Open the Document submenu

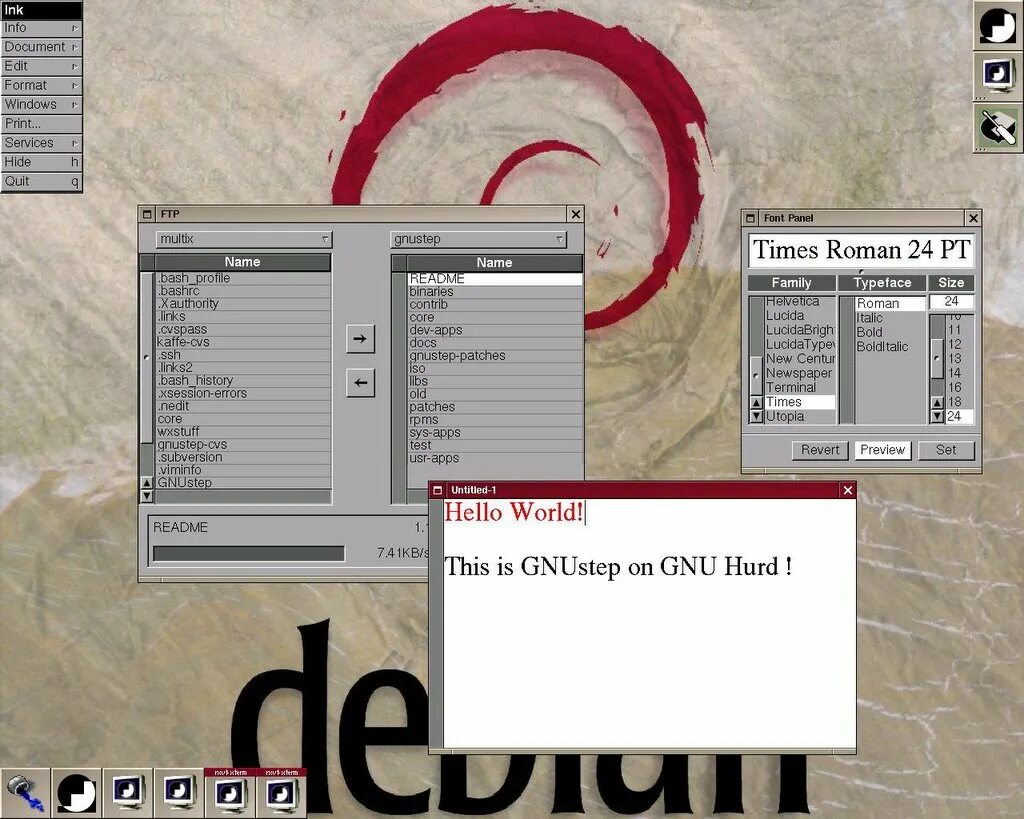pos(41,47)
